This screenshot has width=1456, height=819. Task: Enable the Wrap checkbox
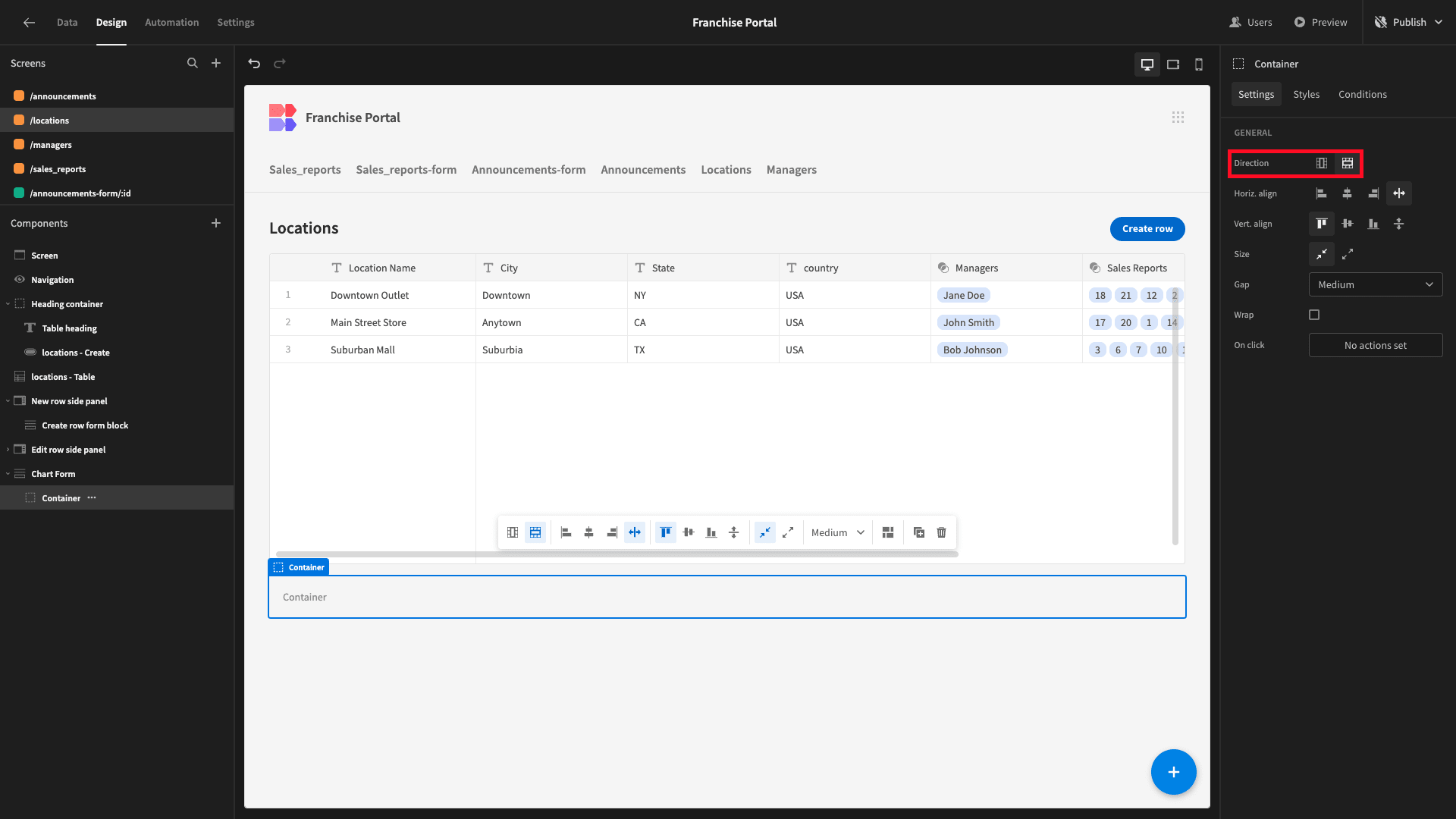tap(1314, 315)
